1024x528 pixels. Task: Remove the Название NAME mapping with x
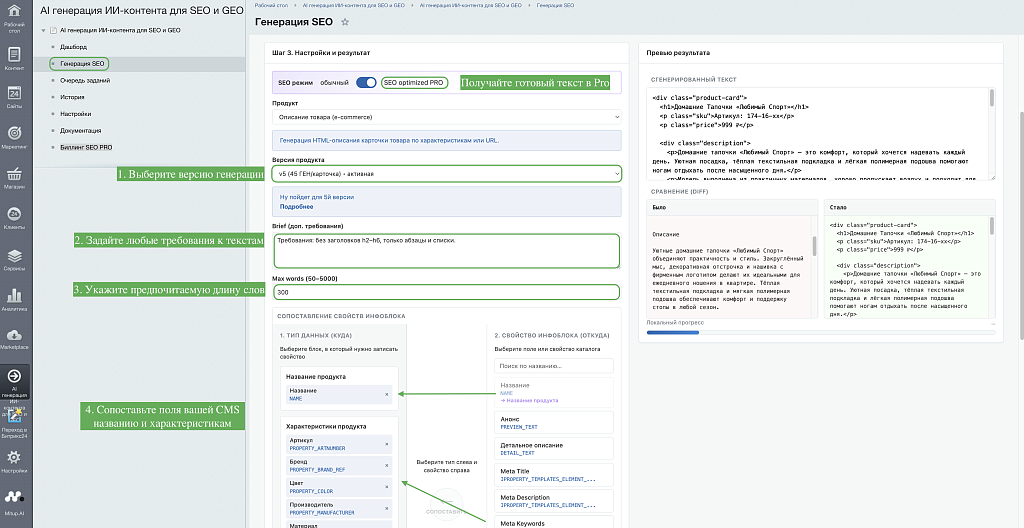pos(386,395)
